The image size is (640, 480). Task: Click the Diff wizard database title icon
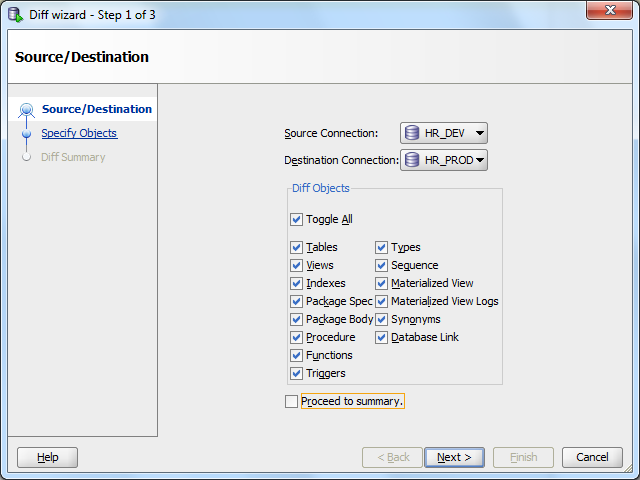click(x=16, y=15)
